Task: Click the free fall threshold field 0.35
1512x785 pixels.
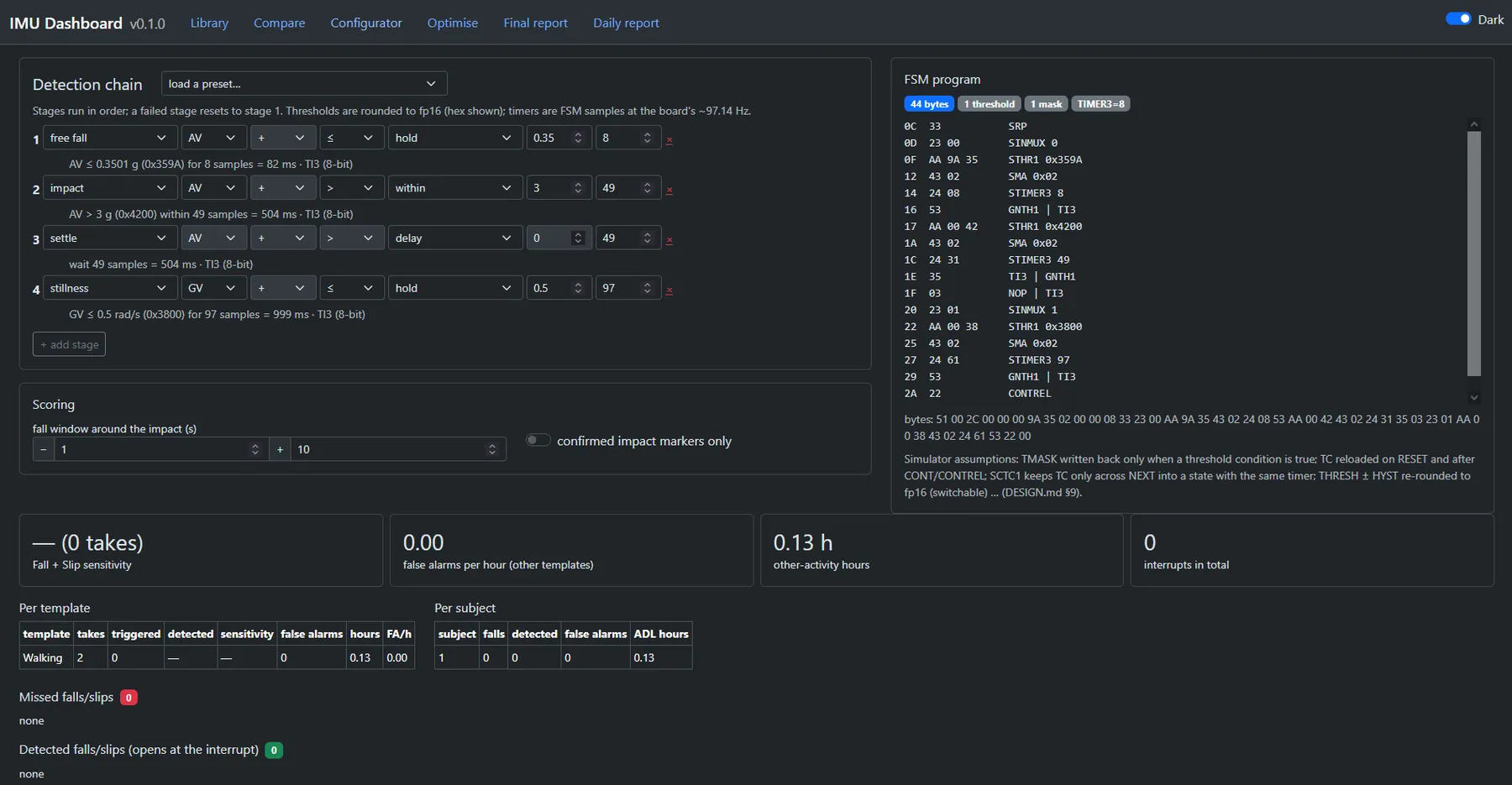Action: pyautogui.click(x=558, y=138)
